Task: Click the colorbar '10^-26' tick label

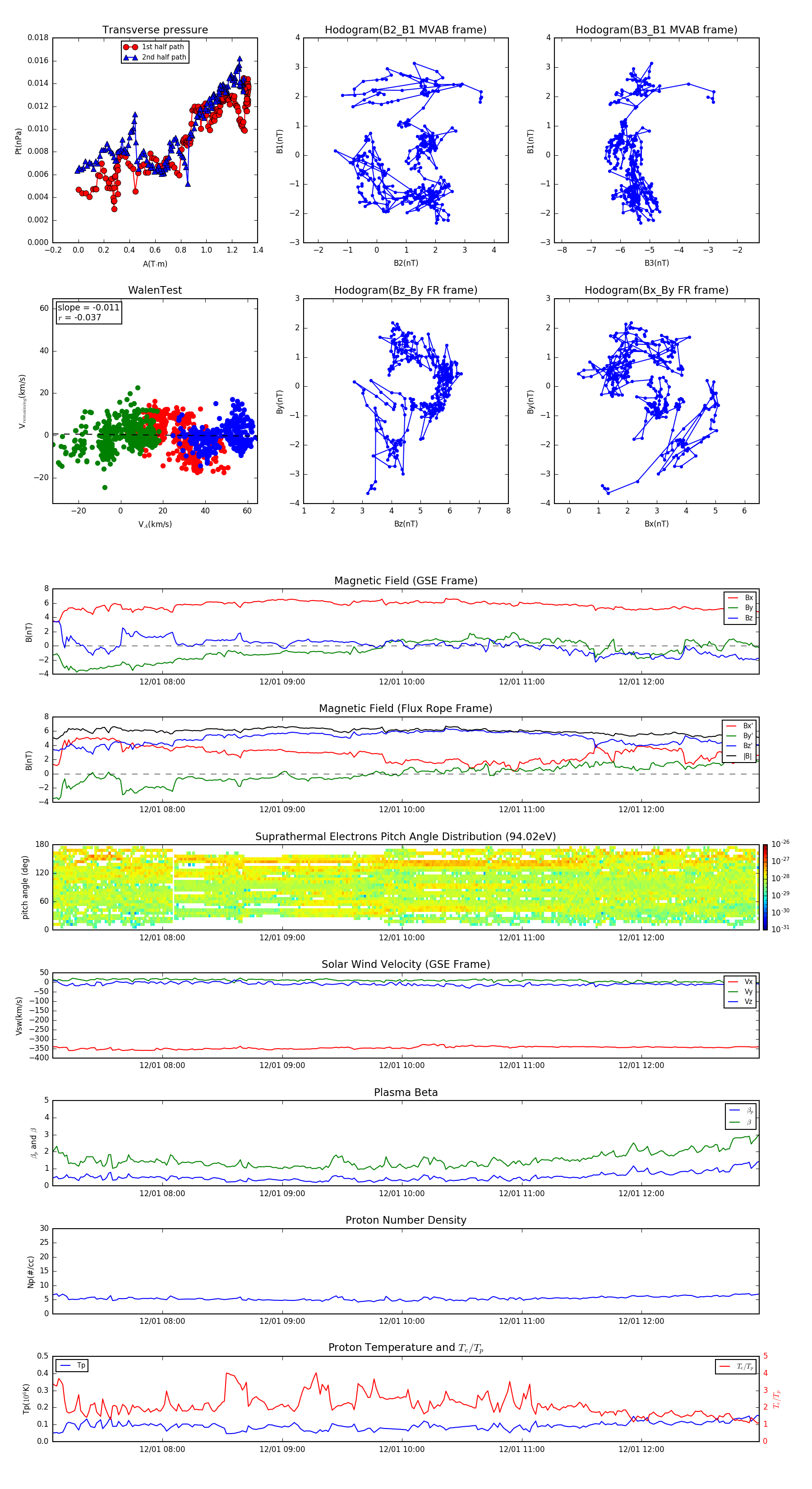Action: (x=780, y=844)
